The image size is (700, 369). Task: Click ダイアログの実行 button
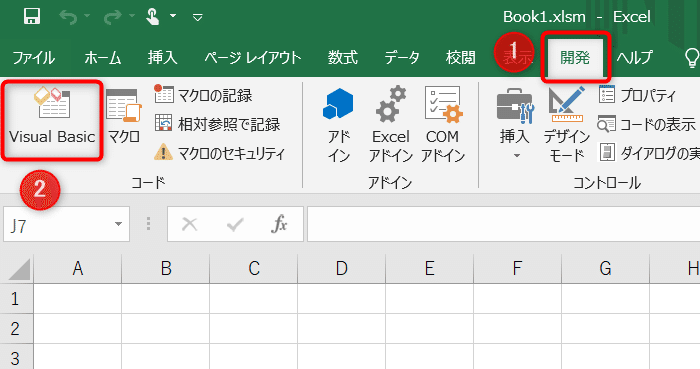click(x=649, y=153)
